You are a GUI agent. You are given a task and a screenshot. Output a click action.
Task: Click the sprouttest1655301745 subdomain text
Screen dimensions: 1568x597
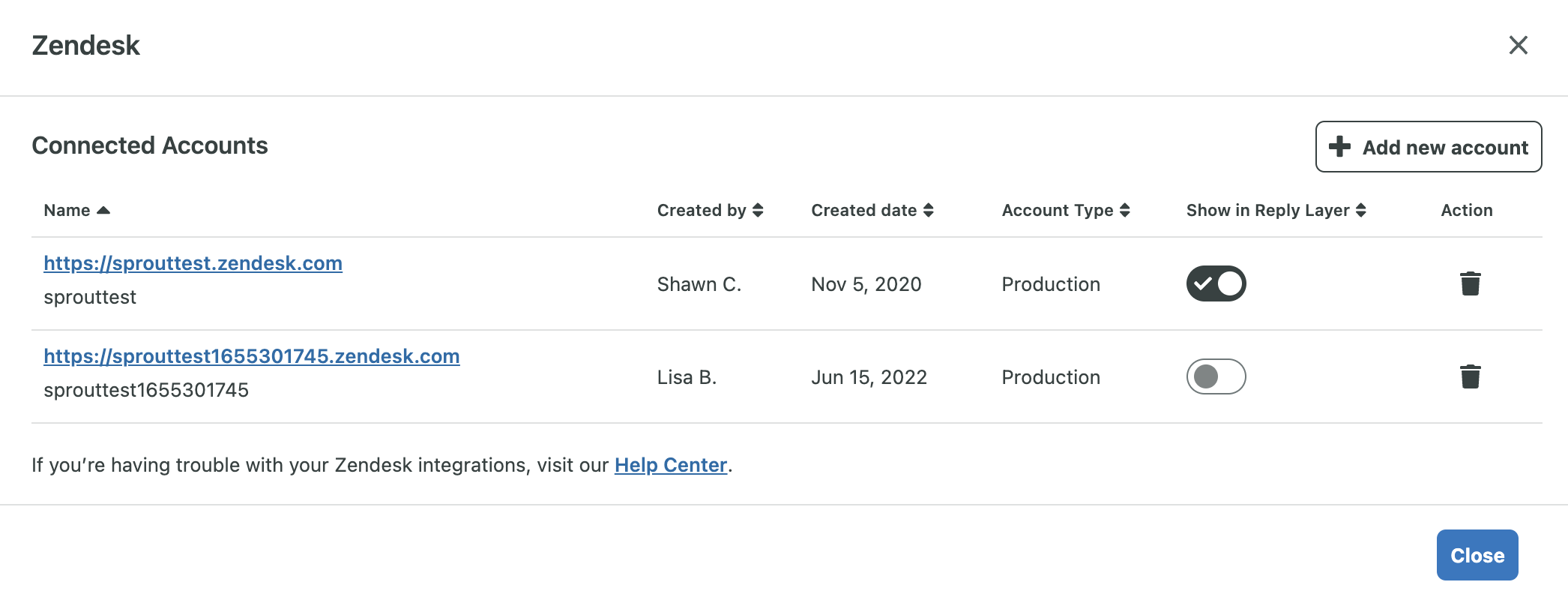point(146,390)
